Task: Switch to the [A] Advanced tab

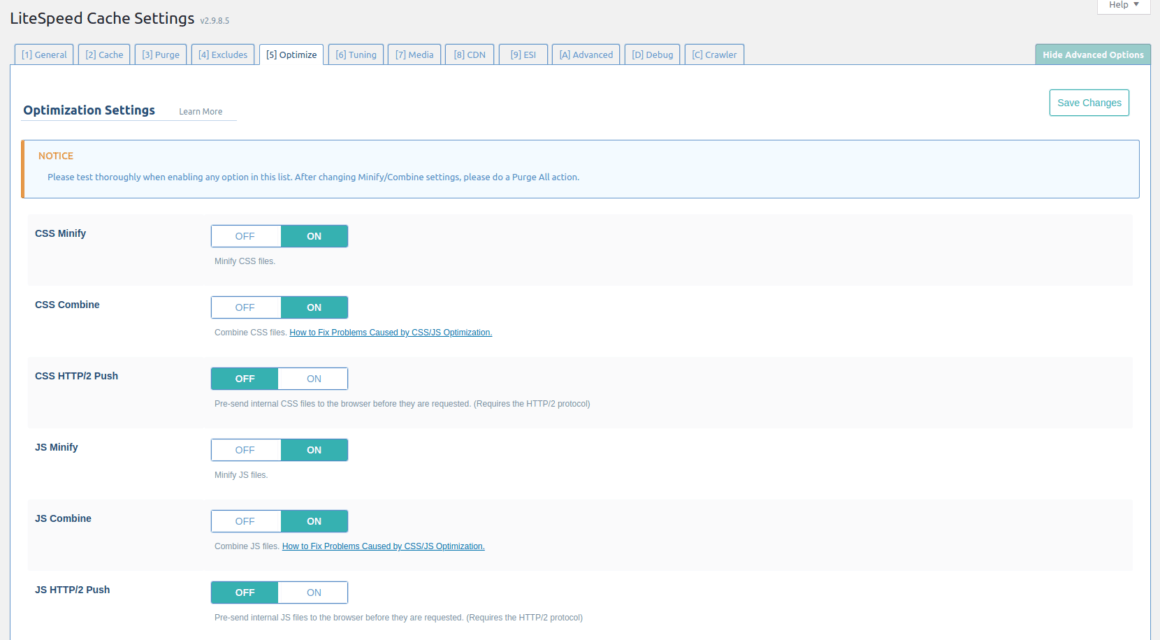Action: pyautogui.click(x=585, y=54)
